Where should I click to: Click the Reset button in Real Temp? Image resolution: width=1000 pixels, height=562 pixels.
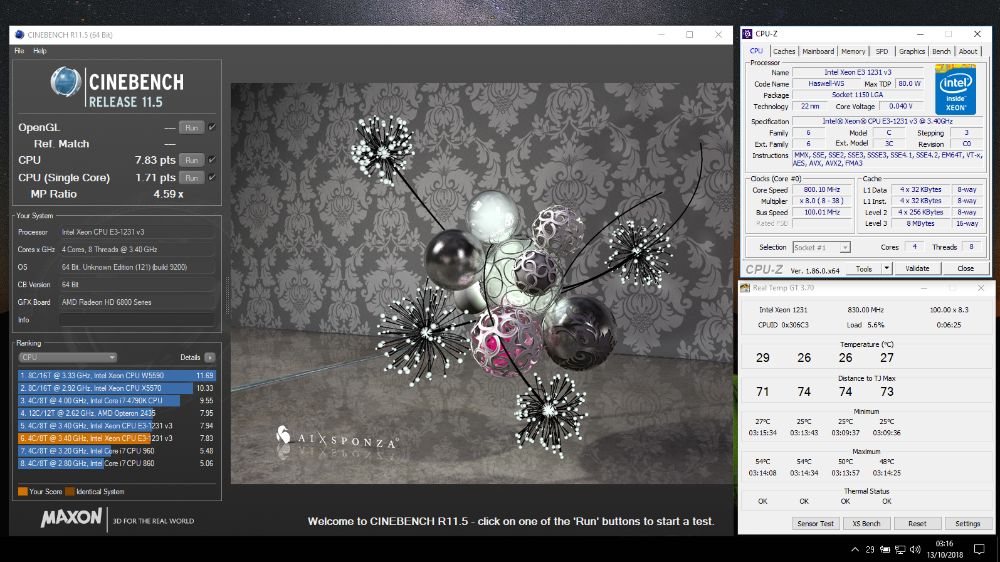pyautogui.click(x=917, y=524)
